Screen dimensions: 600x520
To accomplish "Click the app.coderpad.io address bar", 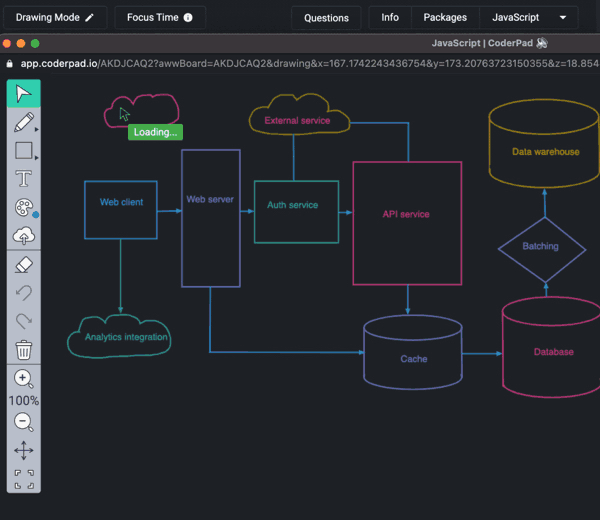I will coord(300,61).
